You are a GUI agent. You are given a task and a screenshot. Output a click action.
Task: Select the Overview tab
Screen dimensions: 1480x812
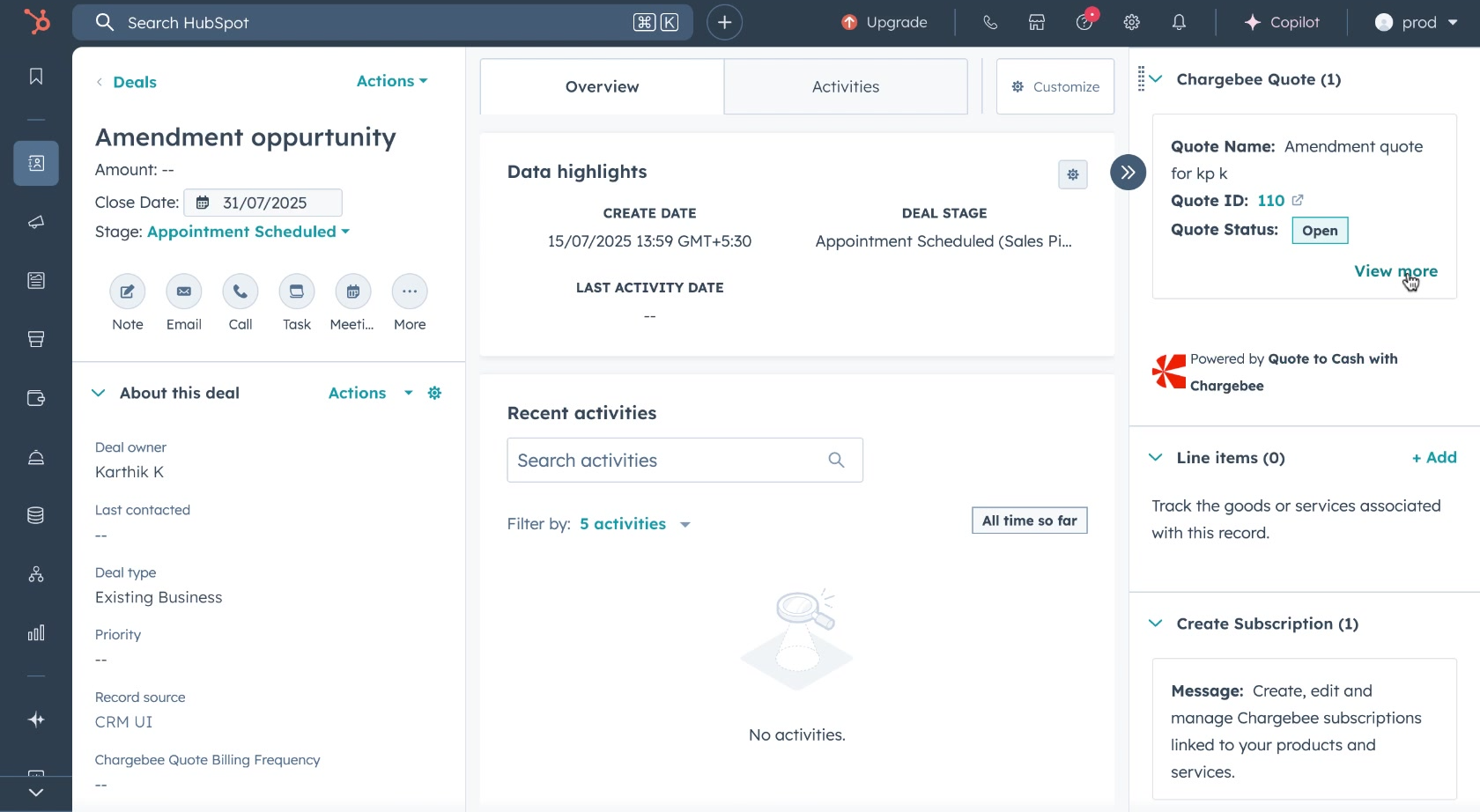602,86
